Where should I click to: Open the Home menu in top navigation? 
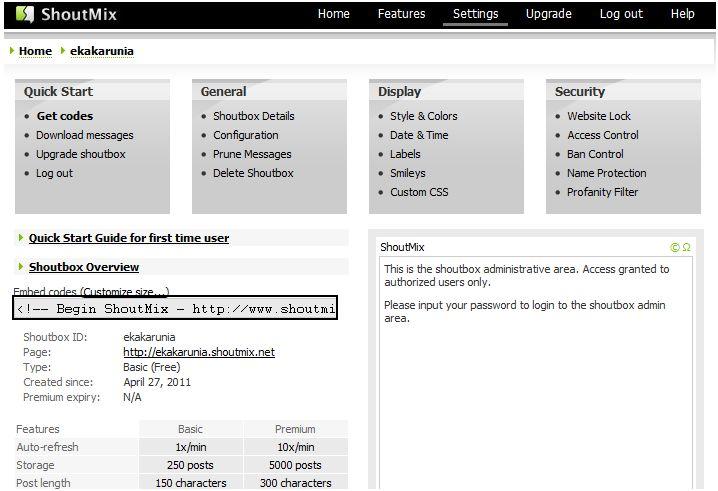(333, 14)
